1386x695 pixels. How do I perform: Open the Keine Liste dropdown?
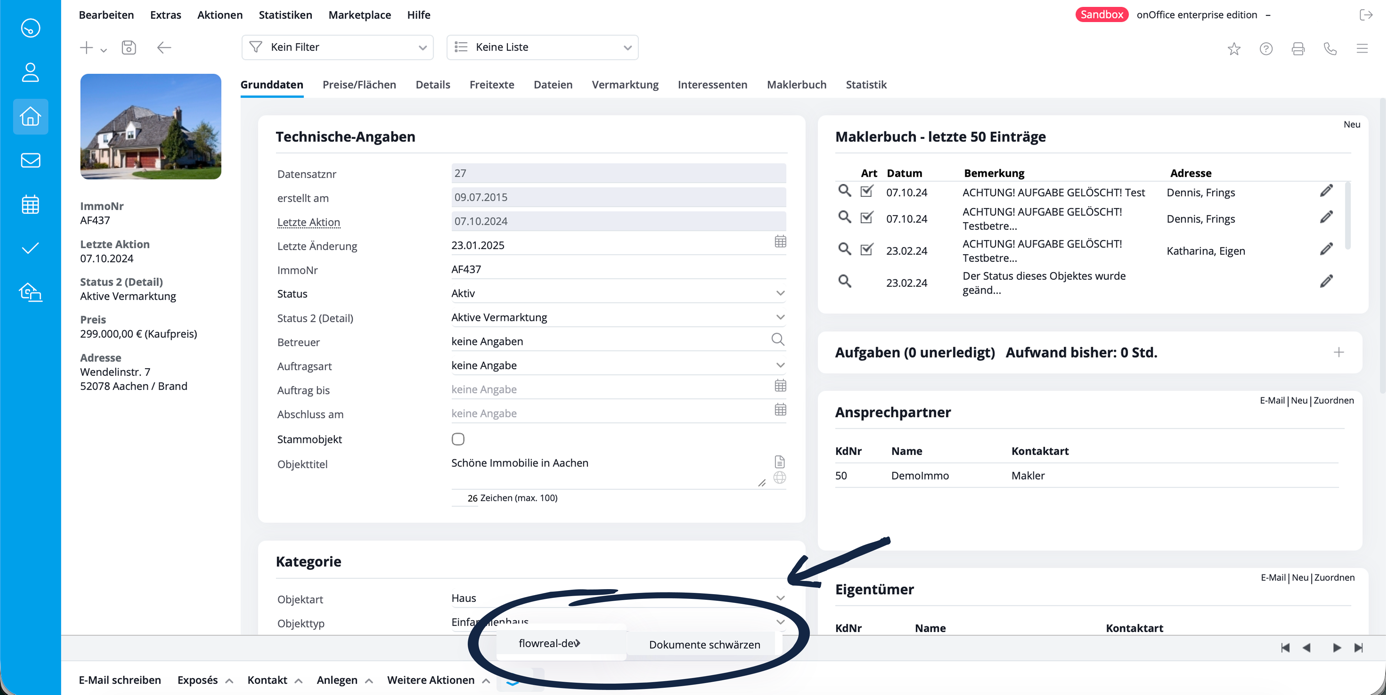pyautogui.click(x=542, y=47)
